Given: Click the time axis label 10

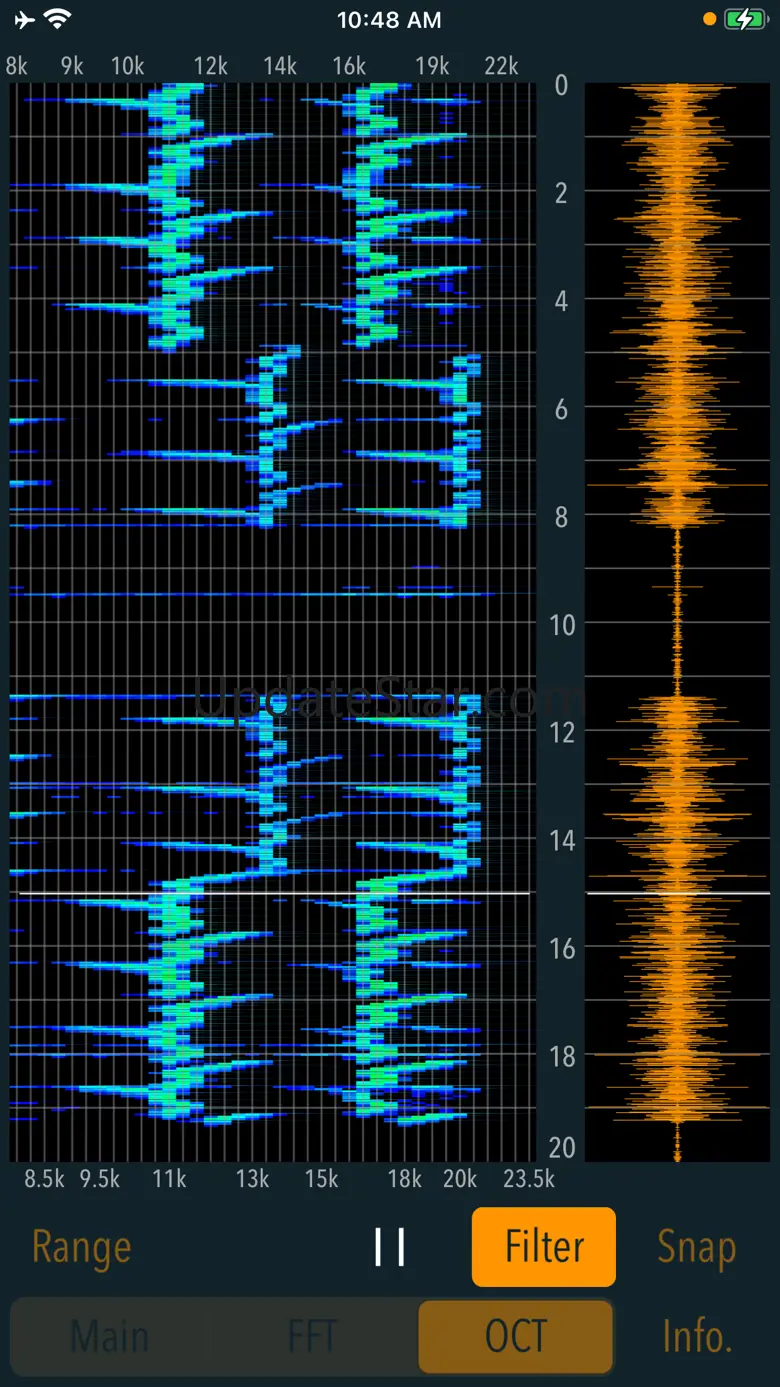Looking at the screenshot, I should [562, 625].
